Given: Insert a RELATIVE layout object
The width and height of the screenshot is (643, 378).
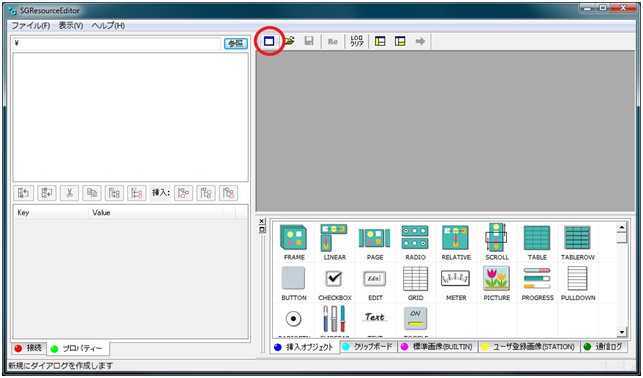Looking at the screenshot, I should [456, 243].
